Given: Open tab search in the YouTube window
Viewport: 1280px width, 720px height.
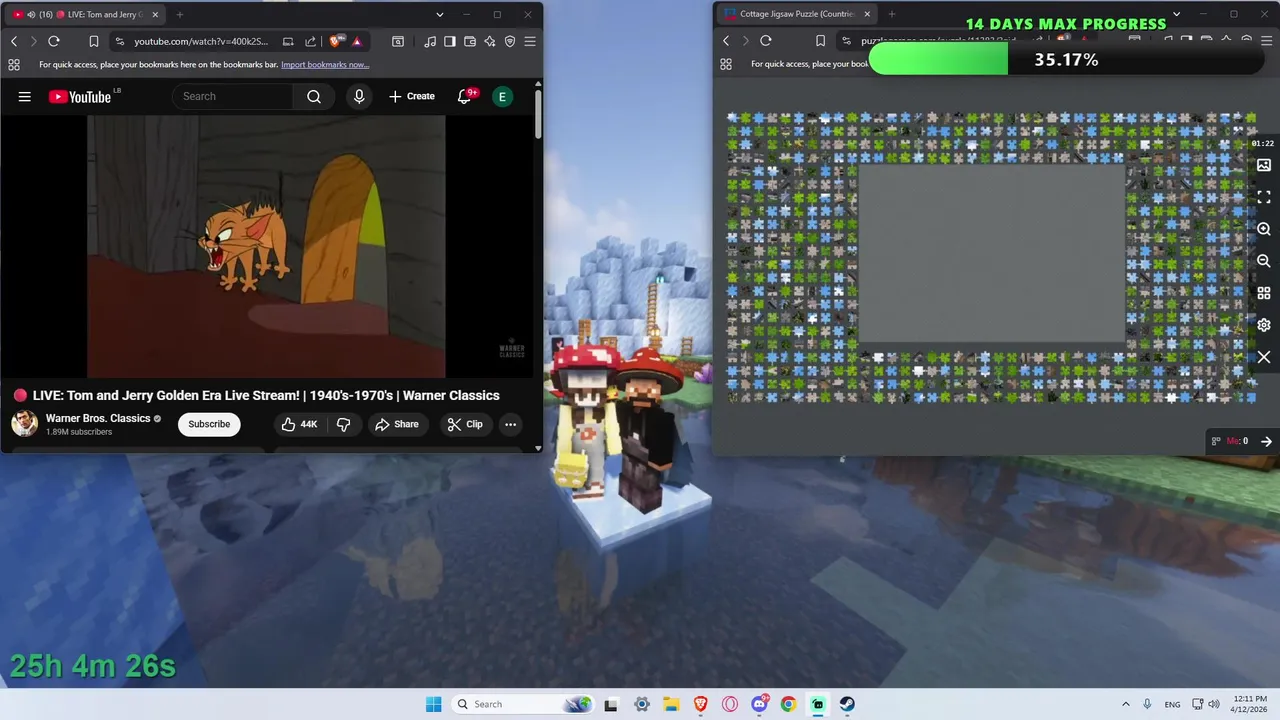Looking at the screenshot, I should (440, 15).
